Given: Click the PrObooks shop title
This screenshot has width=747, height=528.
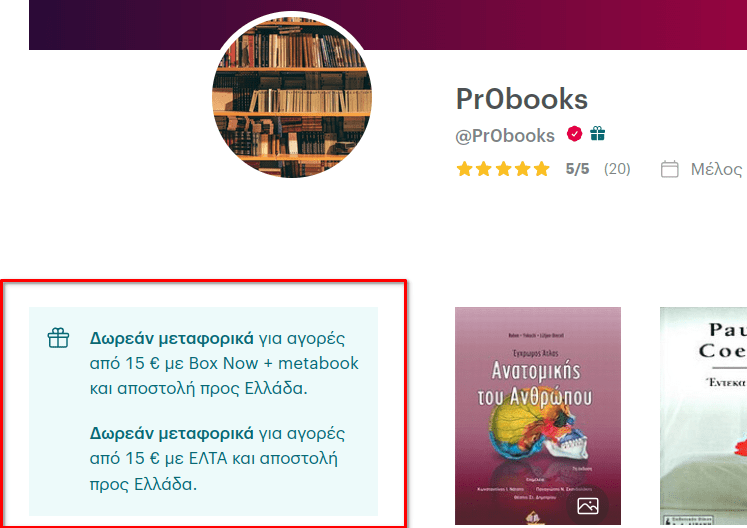Looking at the screenshot, I should click(522, 99).
